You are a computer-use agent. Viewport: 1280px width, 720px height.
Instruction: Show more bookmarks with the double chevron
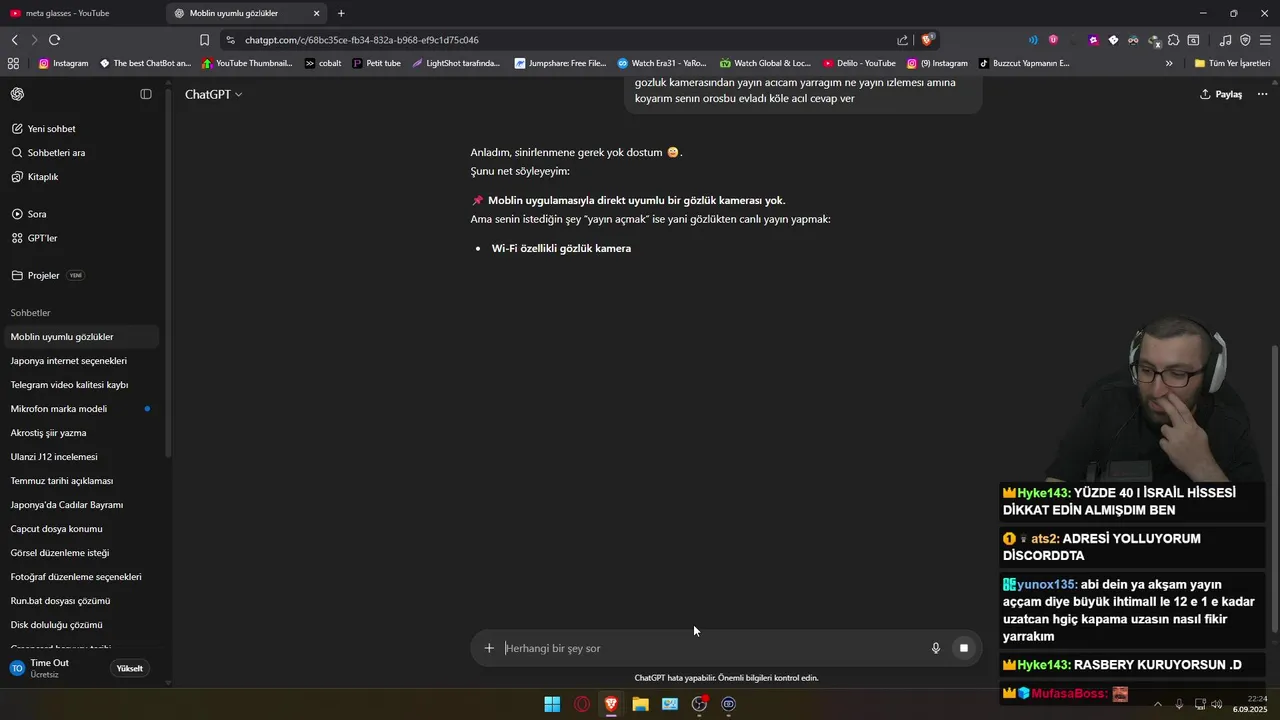pos(1169,63)
